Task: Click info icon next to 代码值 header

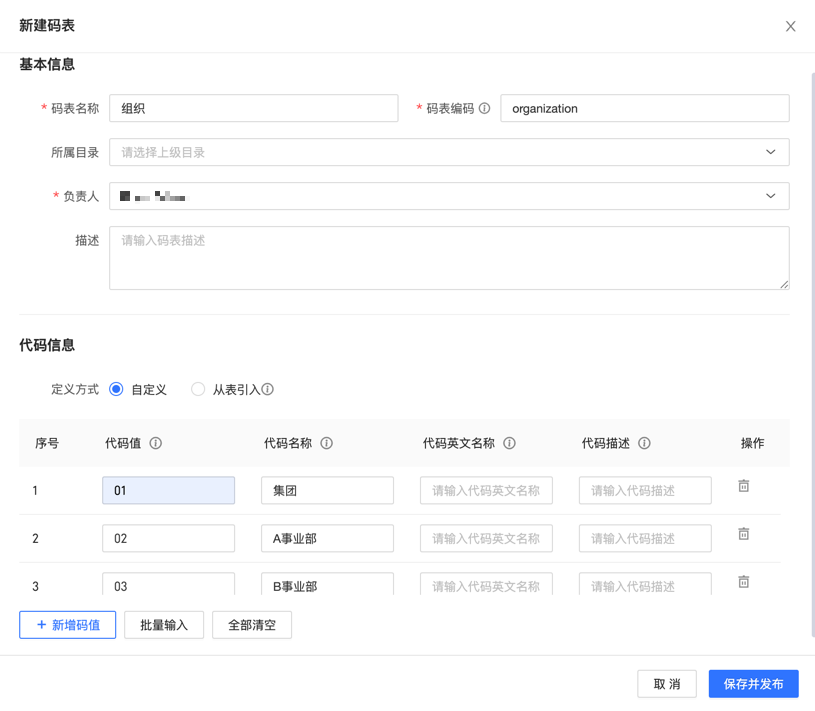Action: point(155,443)
